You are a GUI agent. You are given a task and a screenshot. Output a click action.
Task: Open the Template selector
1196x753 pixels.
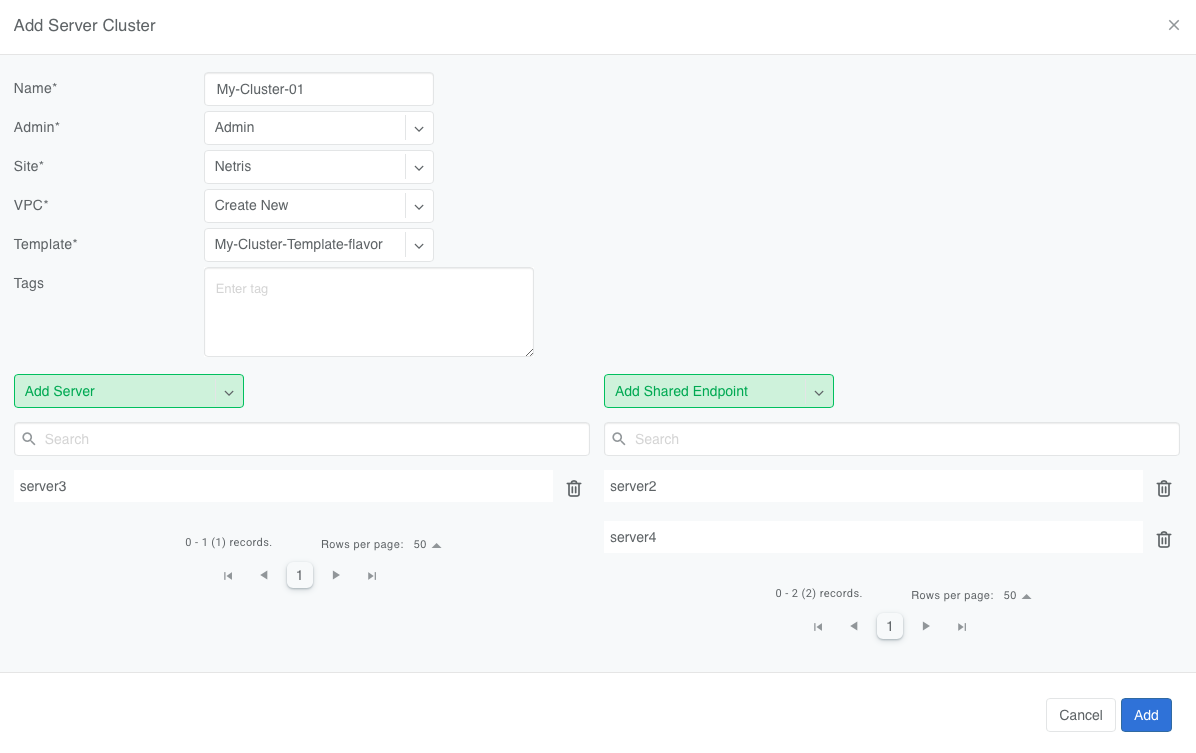(x=419, y=245)
